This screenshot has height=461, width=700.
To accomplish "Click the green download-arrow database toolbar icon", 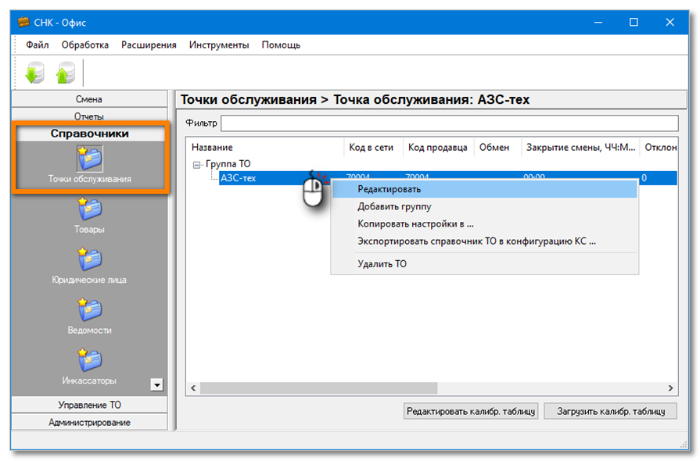I will (35, 73).
